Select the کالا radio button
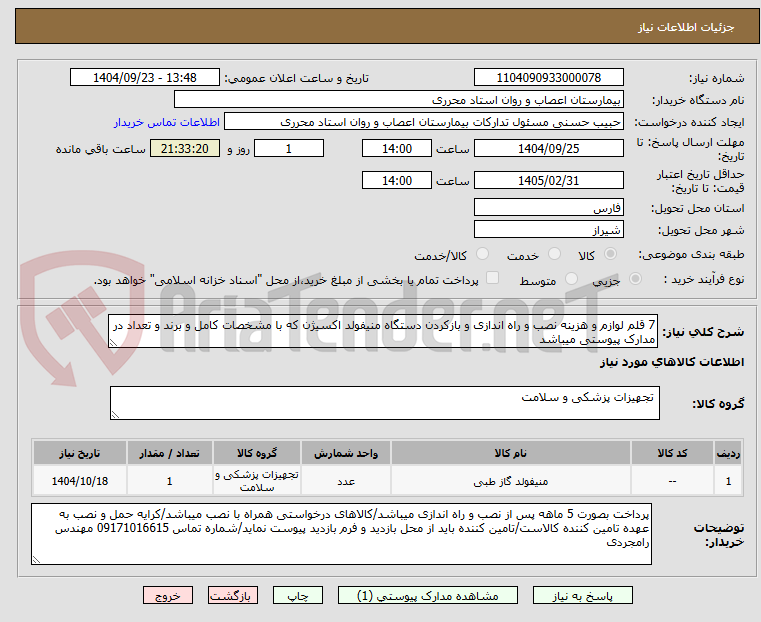Viewport: 761px width, 622px height. [x=611, y=254]
